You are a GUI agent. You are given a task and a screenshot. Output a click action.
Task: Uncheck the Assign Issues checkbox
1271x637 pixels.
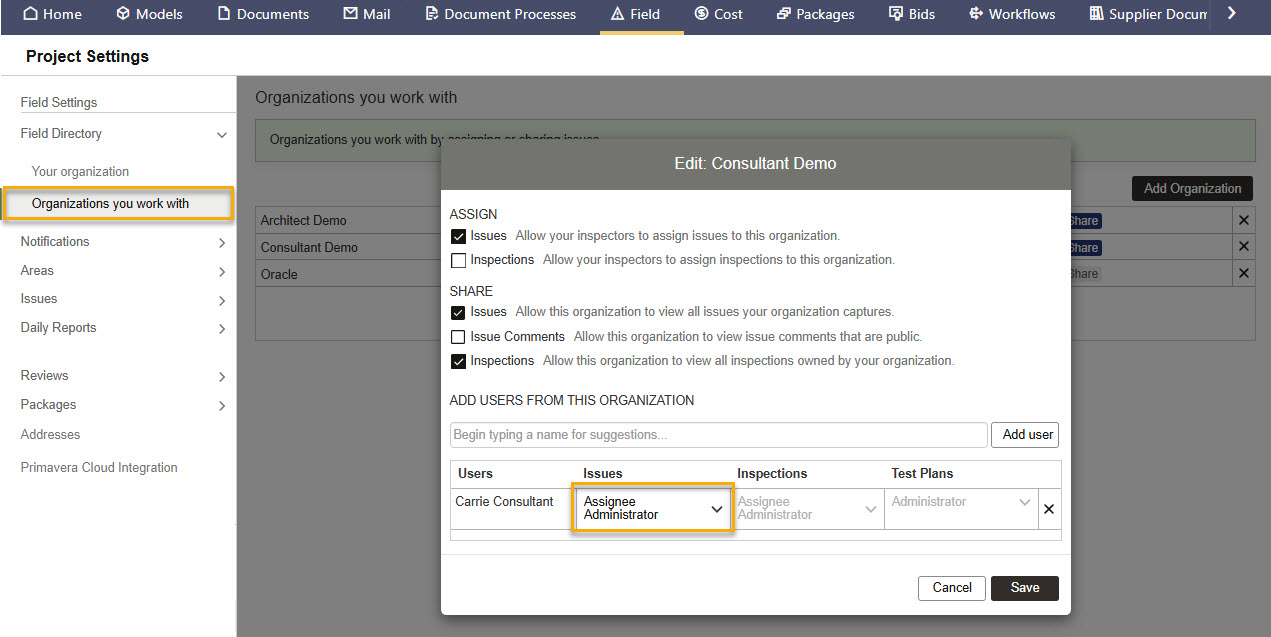tap(459, 237)
